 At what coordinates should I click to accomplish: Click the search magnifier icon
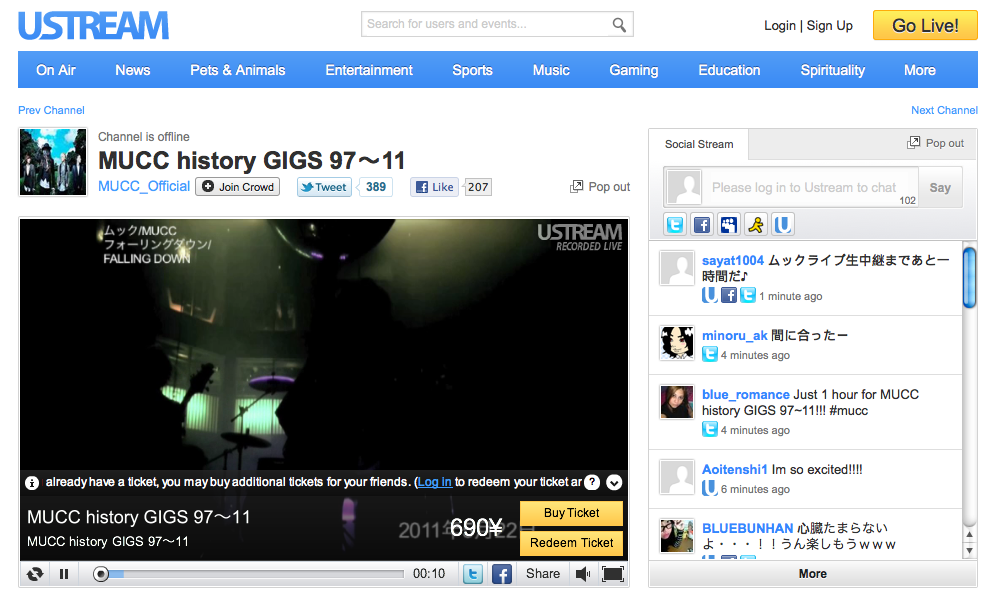click(619, 25)
